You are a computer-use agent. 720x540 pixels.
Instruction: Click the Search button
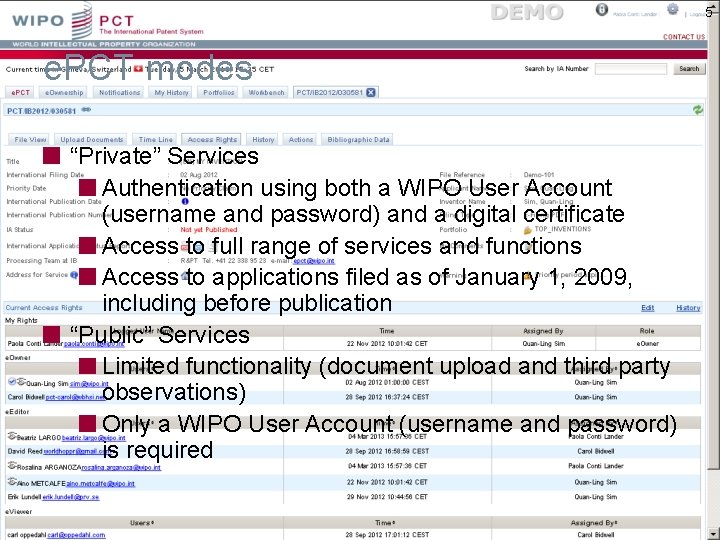click(689, 69)
